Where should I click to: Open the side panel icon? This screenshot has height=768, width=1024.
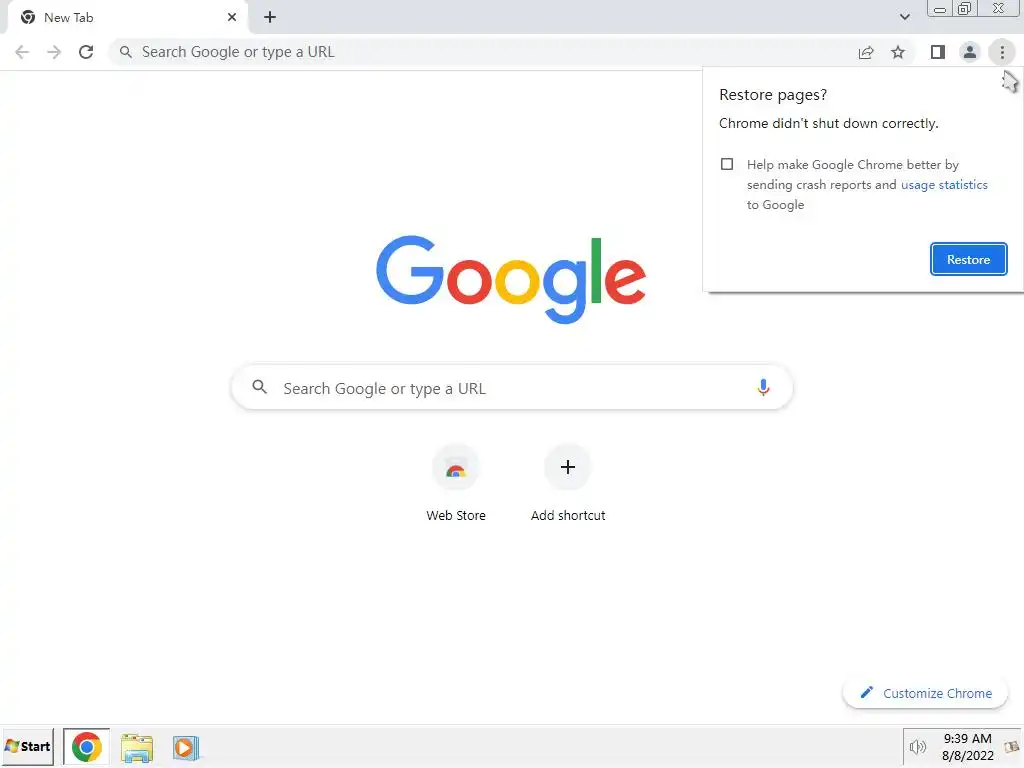click(x=938, y=52)
